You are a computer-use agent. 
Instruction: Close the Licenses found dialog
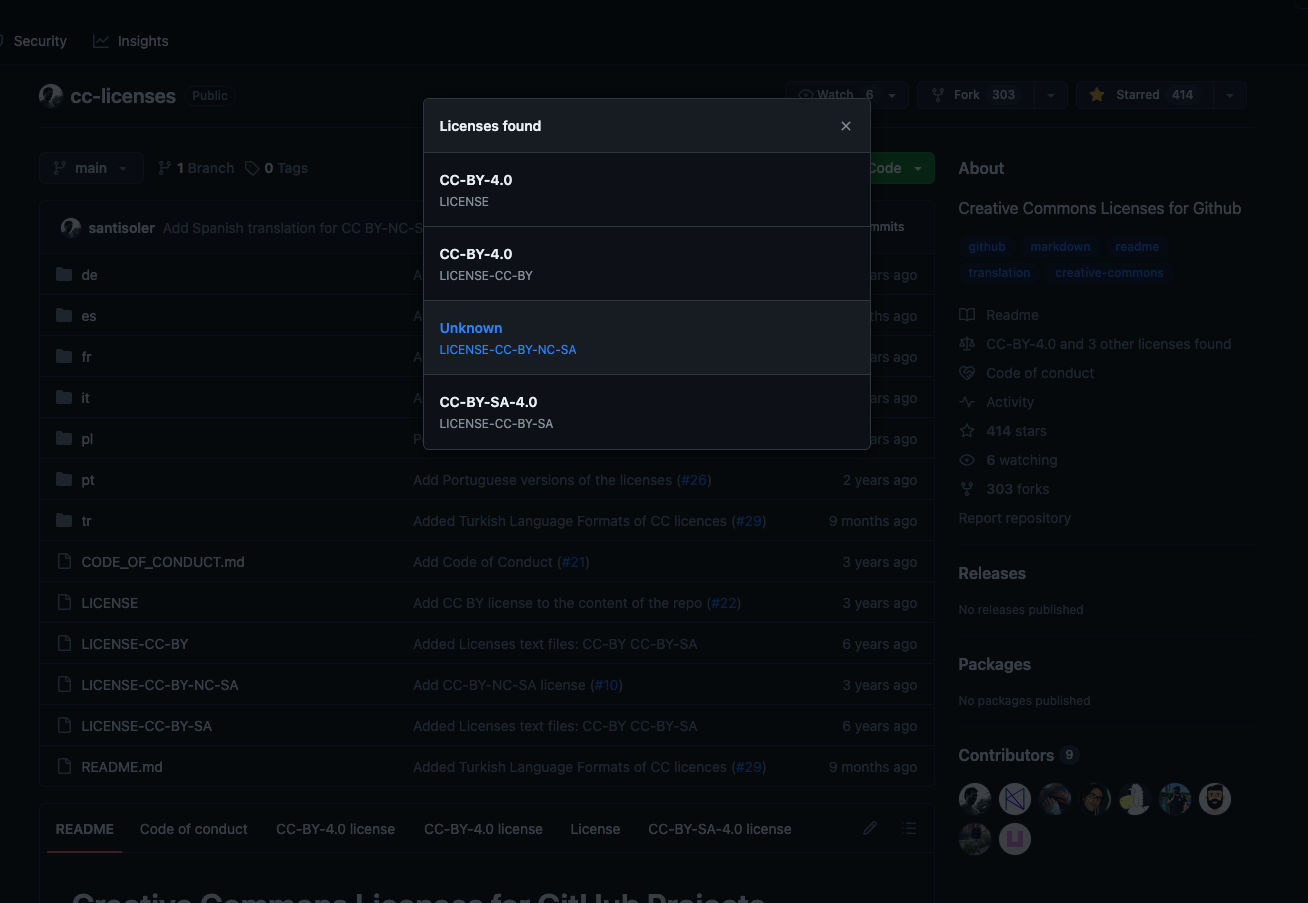(x=846, y=126)
